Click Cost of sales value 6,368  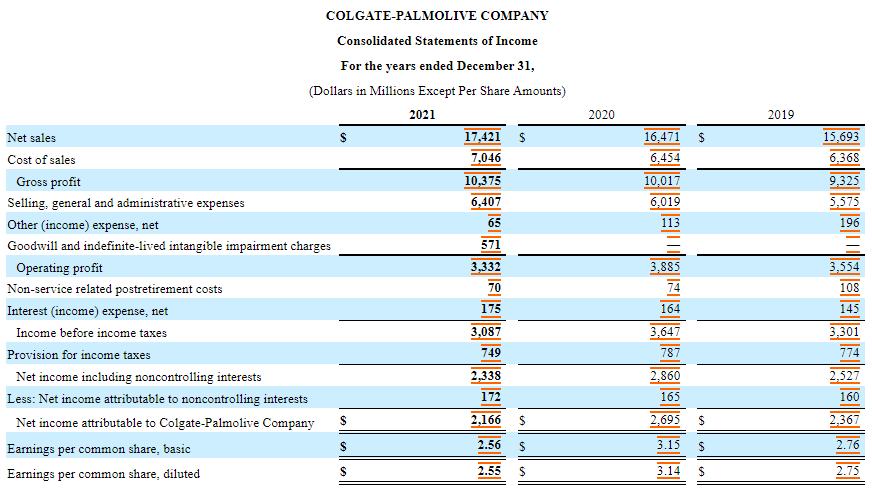point(844,158)
